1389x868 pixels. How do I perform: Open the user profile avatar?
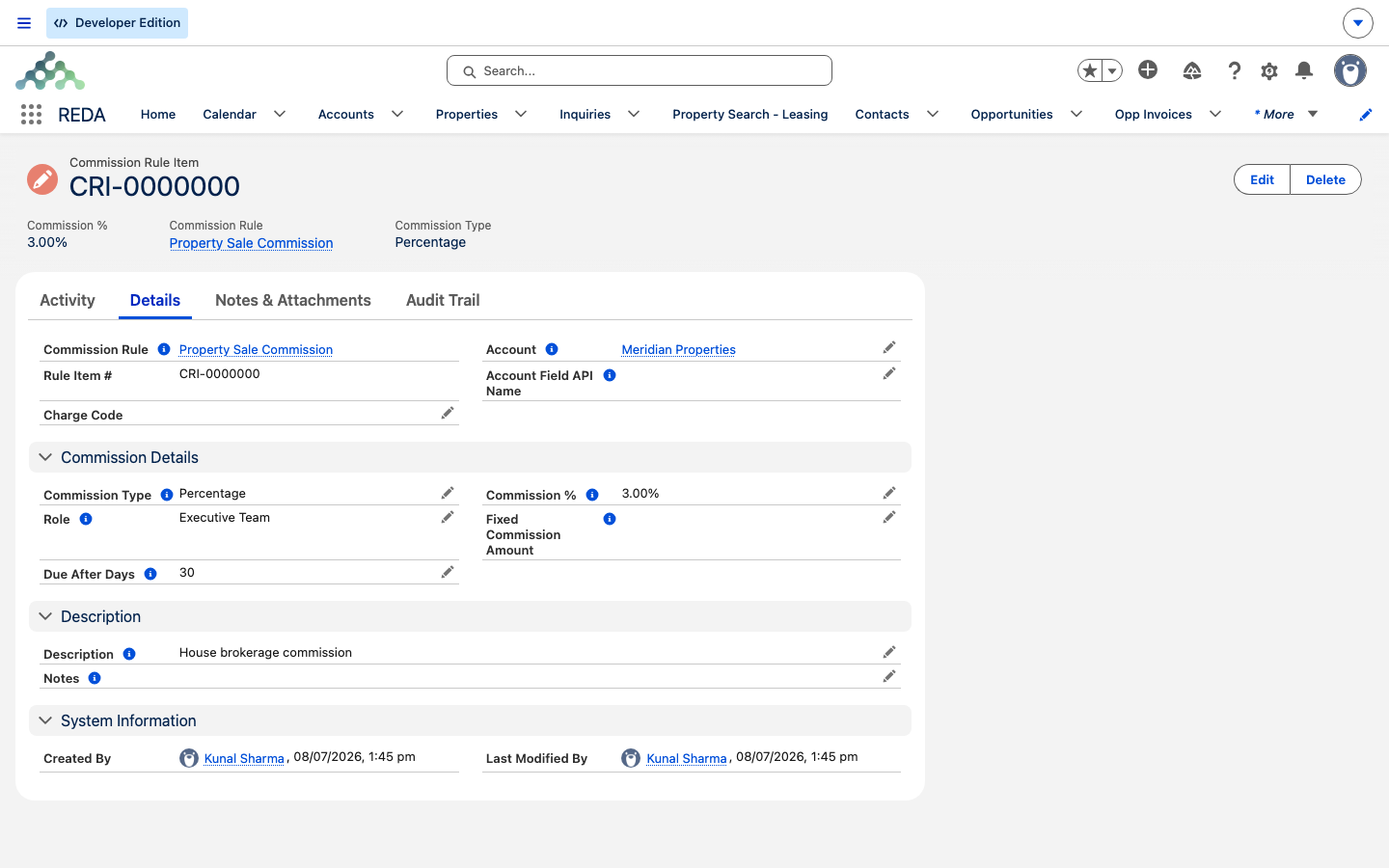coord(1350,70)
